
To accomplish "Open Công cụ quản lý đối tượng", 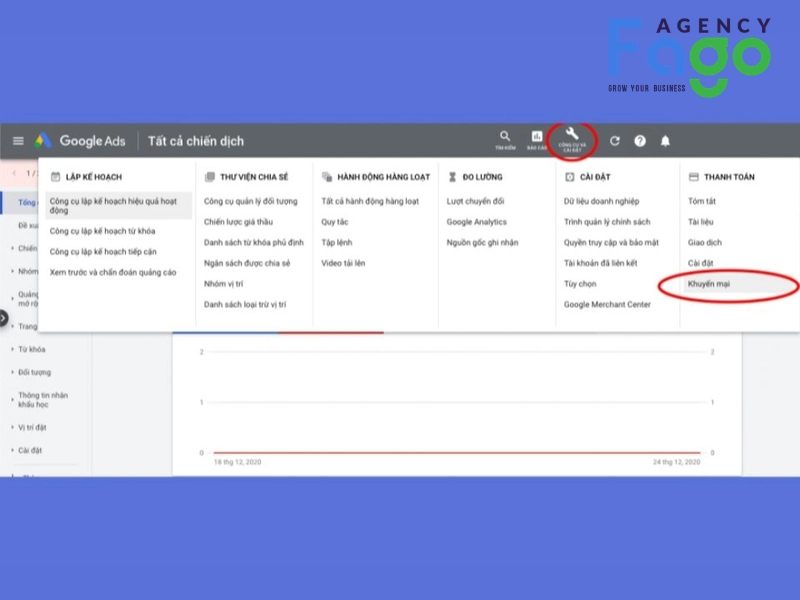I will (x=251, y=201).
